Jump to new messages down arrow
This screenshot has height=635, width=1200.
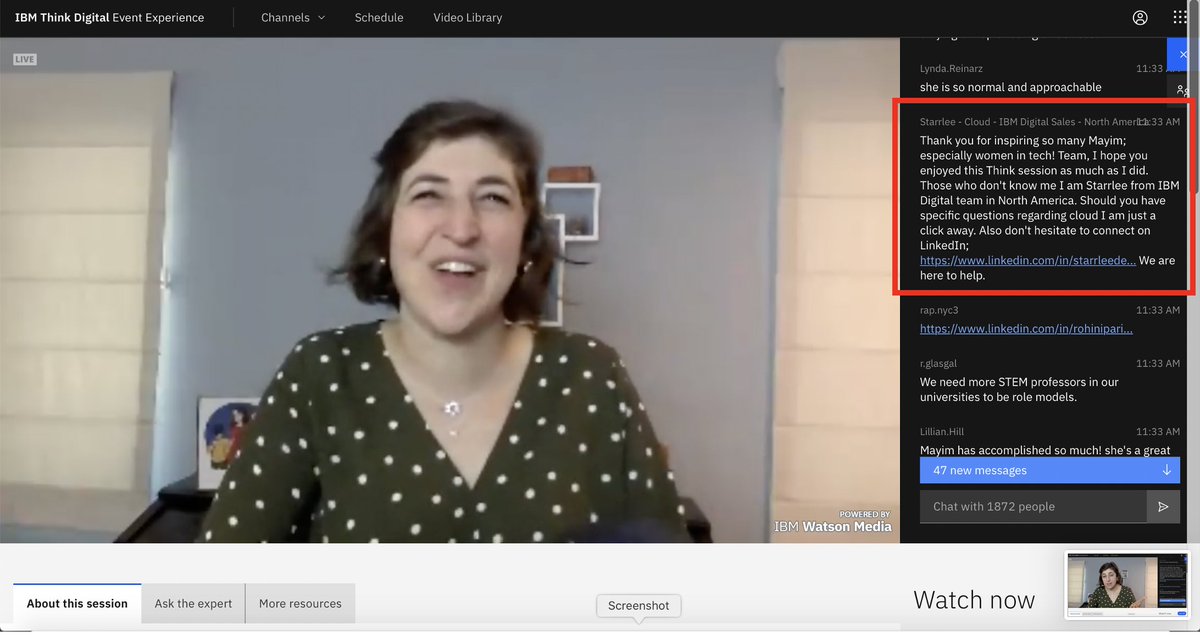(1166, 470)
